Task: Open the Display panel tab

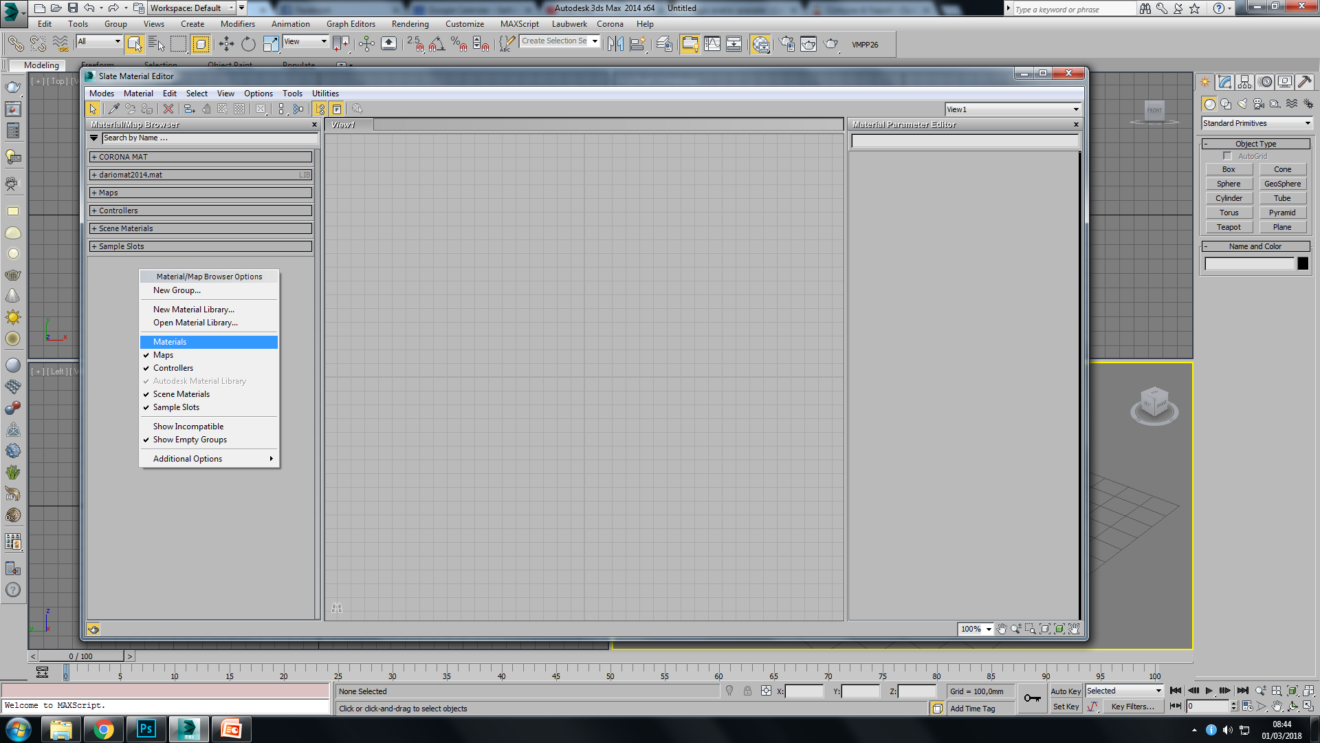Action: coord(1285,82)
